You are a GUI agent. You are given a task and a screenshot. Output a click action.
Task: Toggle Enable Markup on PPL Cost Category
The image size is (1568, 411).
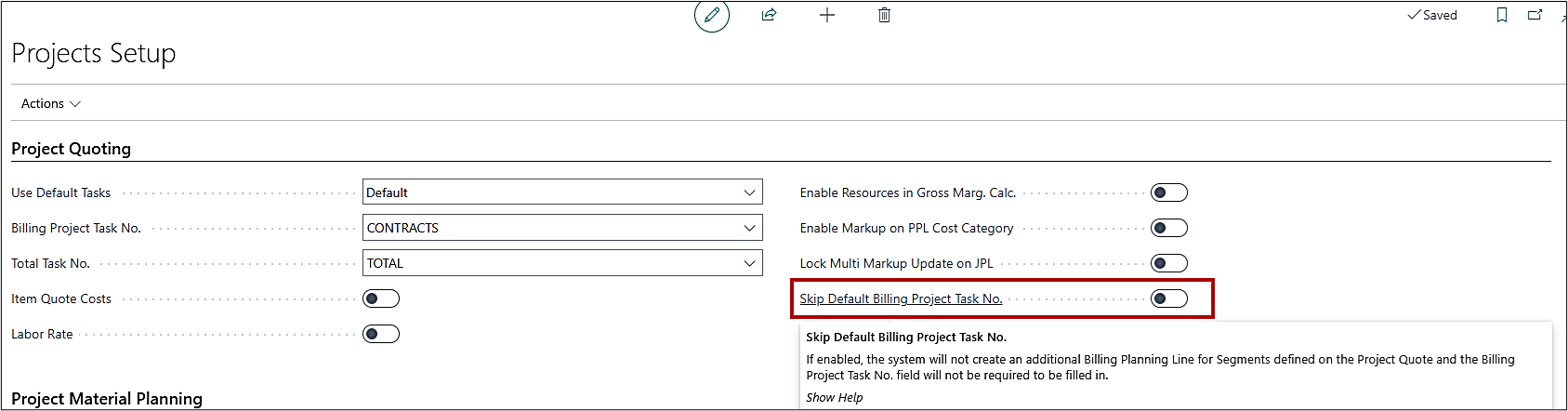pos(1168,228)
